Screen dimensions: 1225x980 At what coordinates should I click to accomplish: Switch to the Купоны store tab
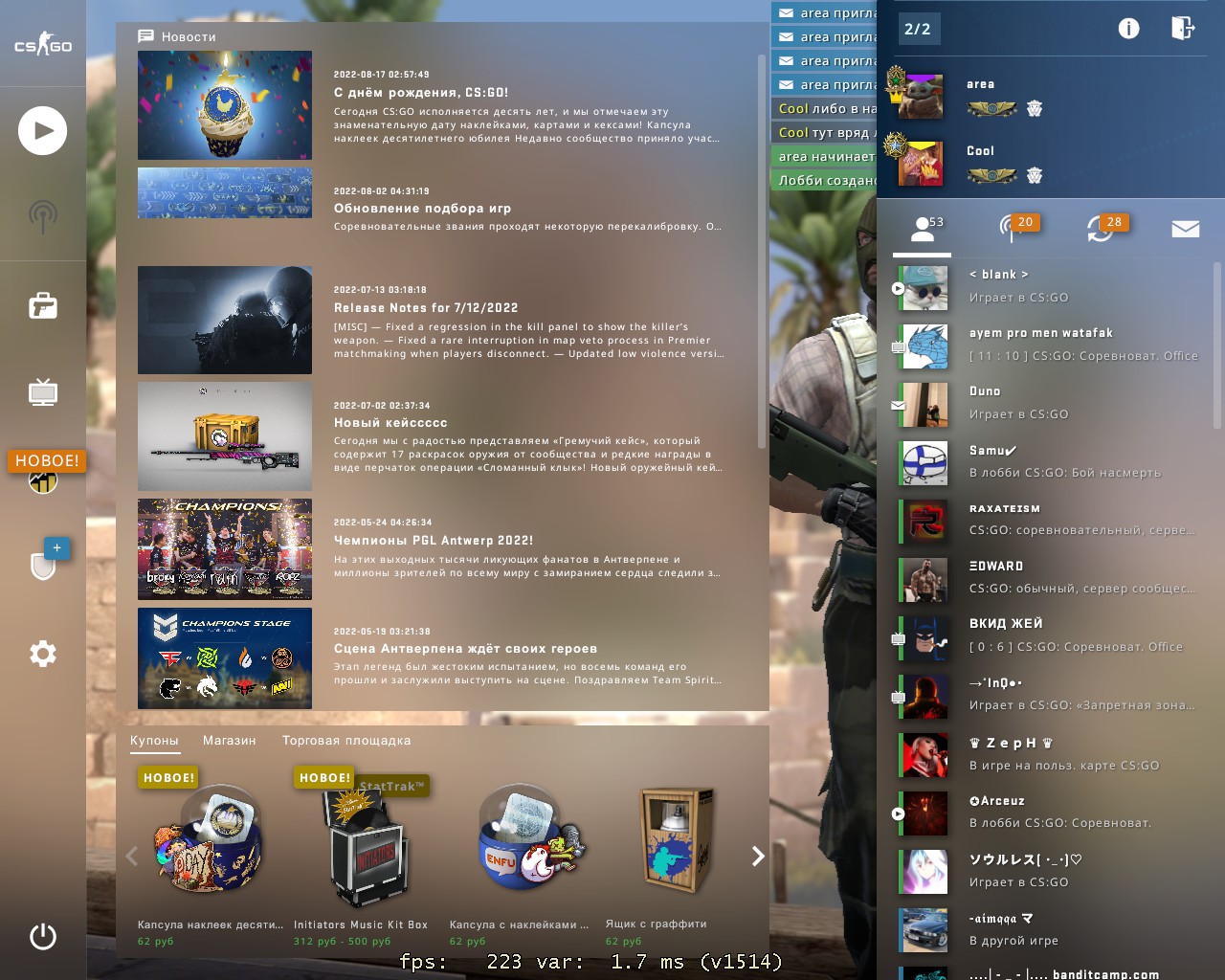click(x=154, y=741)
